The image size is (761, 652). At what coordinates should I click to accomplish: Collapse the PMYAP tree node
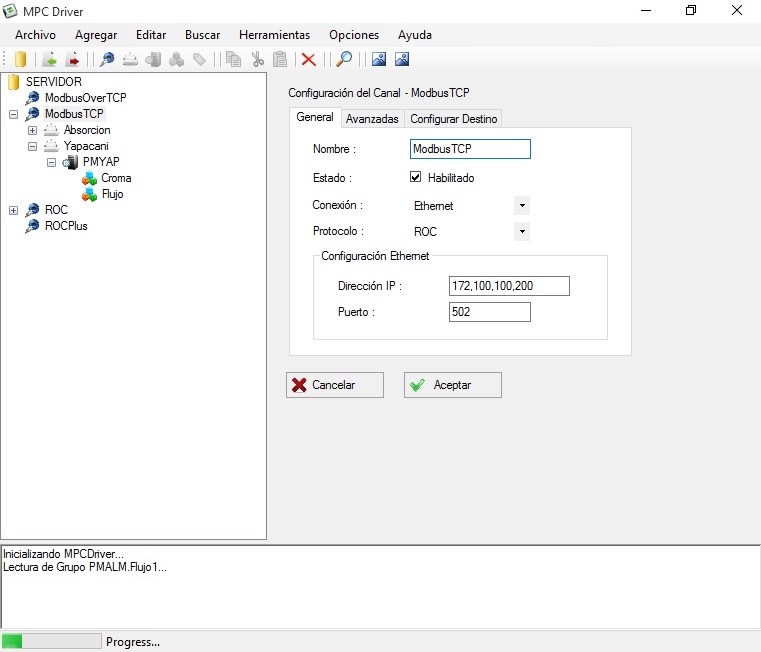coord(51,162)
